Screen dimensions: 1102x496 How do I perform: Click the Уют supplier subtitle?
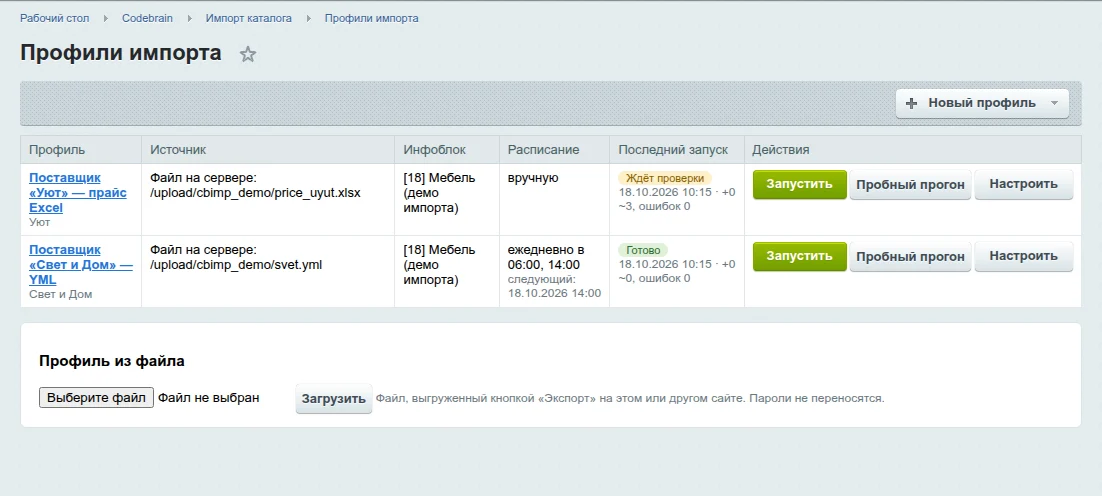39,222
